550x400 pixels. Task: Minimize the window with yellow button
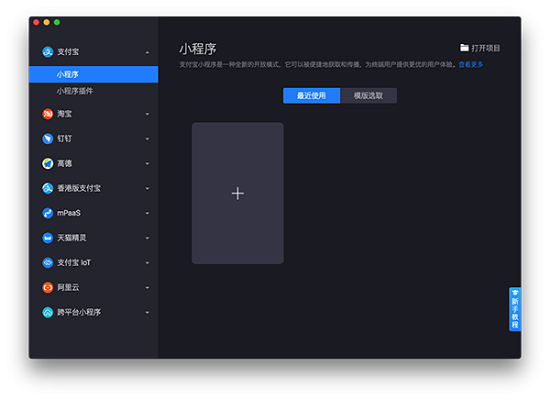(x=46, y=22)
